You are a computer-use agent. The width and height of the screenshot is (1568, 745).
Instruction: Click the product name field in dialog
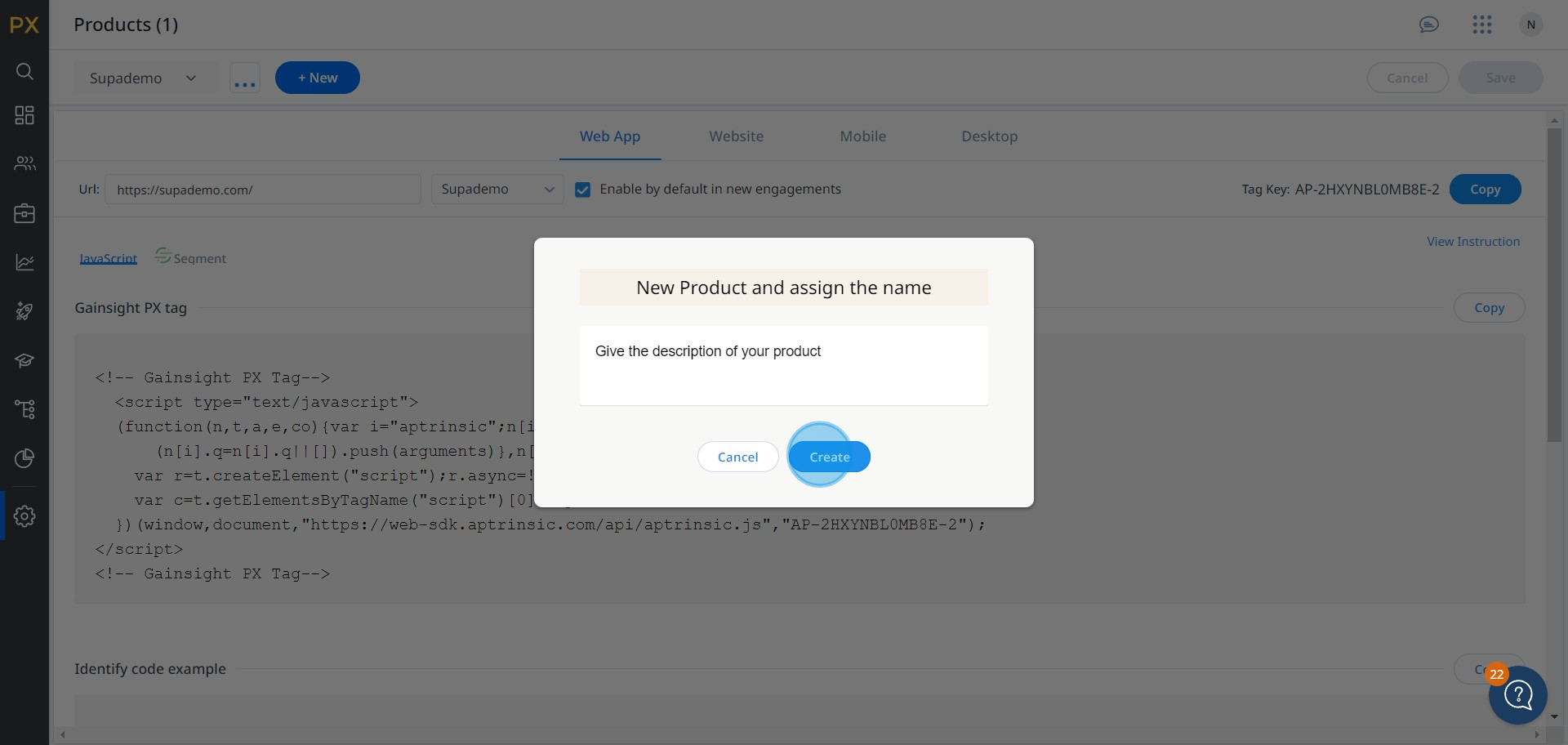pyautogui.click(x=784, y=288)
